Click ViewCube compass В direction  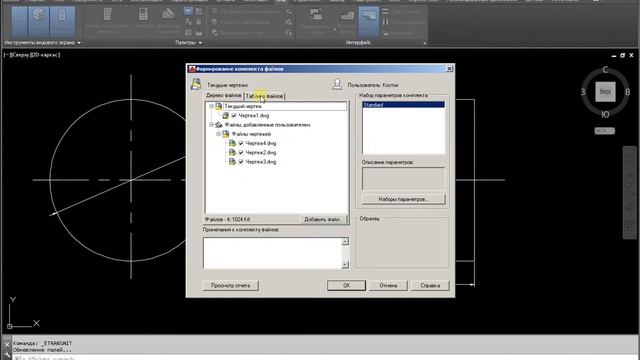pyautogui.click(x=628, y=92)
